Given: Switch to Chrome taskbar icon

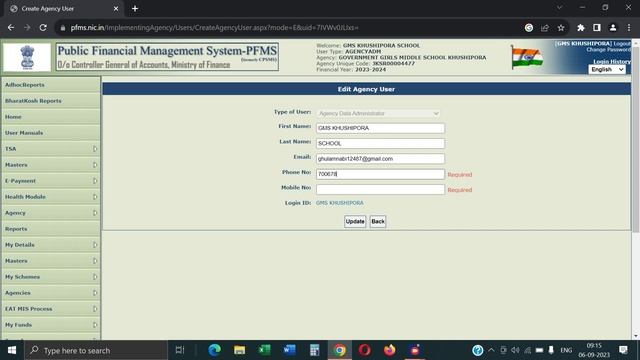Looking at the screenshot, I should 340,350.
